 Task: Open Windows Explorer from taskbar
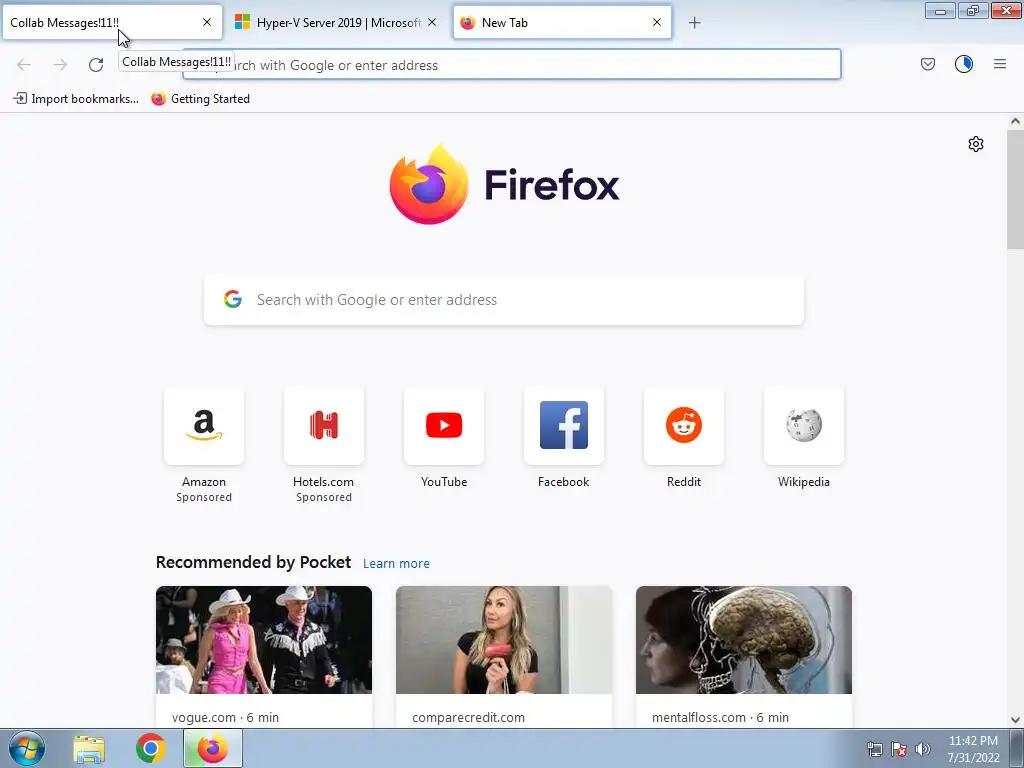tap(89, 748)
